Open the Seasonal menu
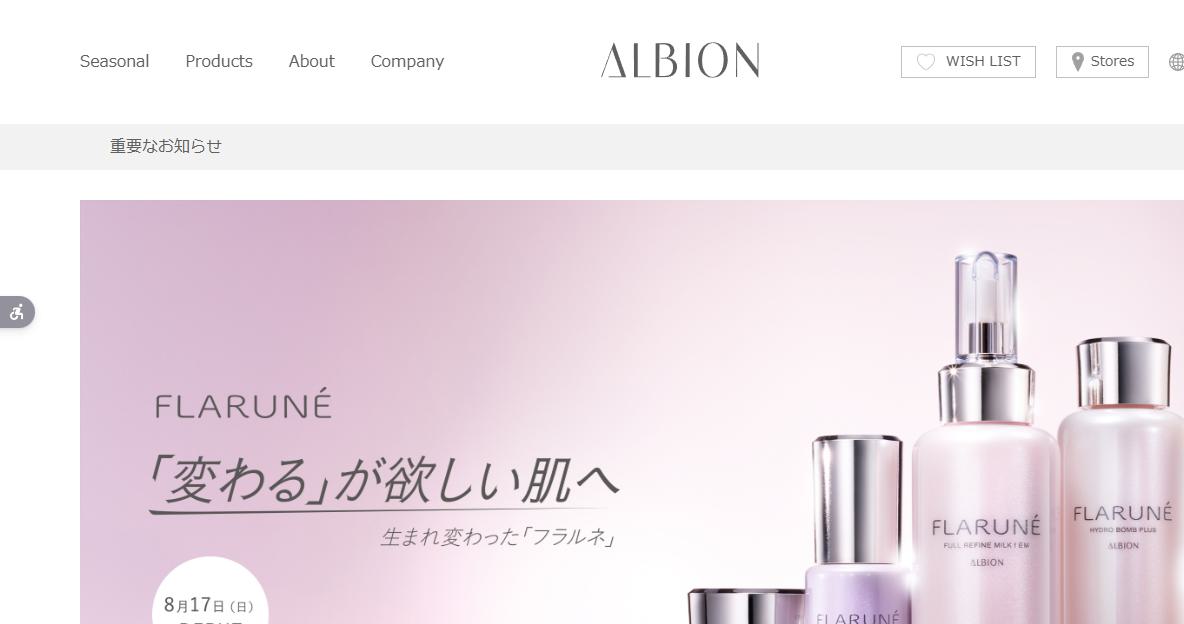Screen dimensions: 1184x624 click(x=115, y=61)
